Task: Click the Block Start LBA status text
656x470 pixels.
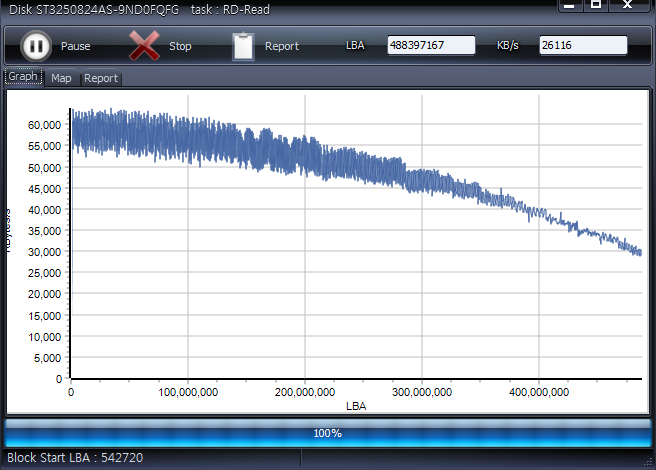Action: pyautogui.click(x=75, y=457)
